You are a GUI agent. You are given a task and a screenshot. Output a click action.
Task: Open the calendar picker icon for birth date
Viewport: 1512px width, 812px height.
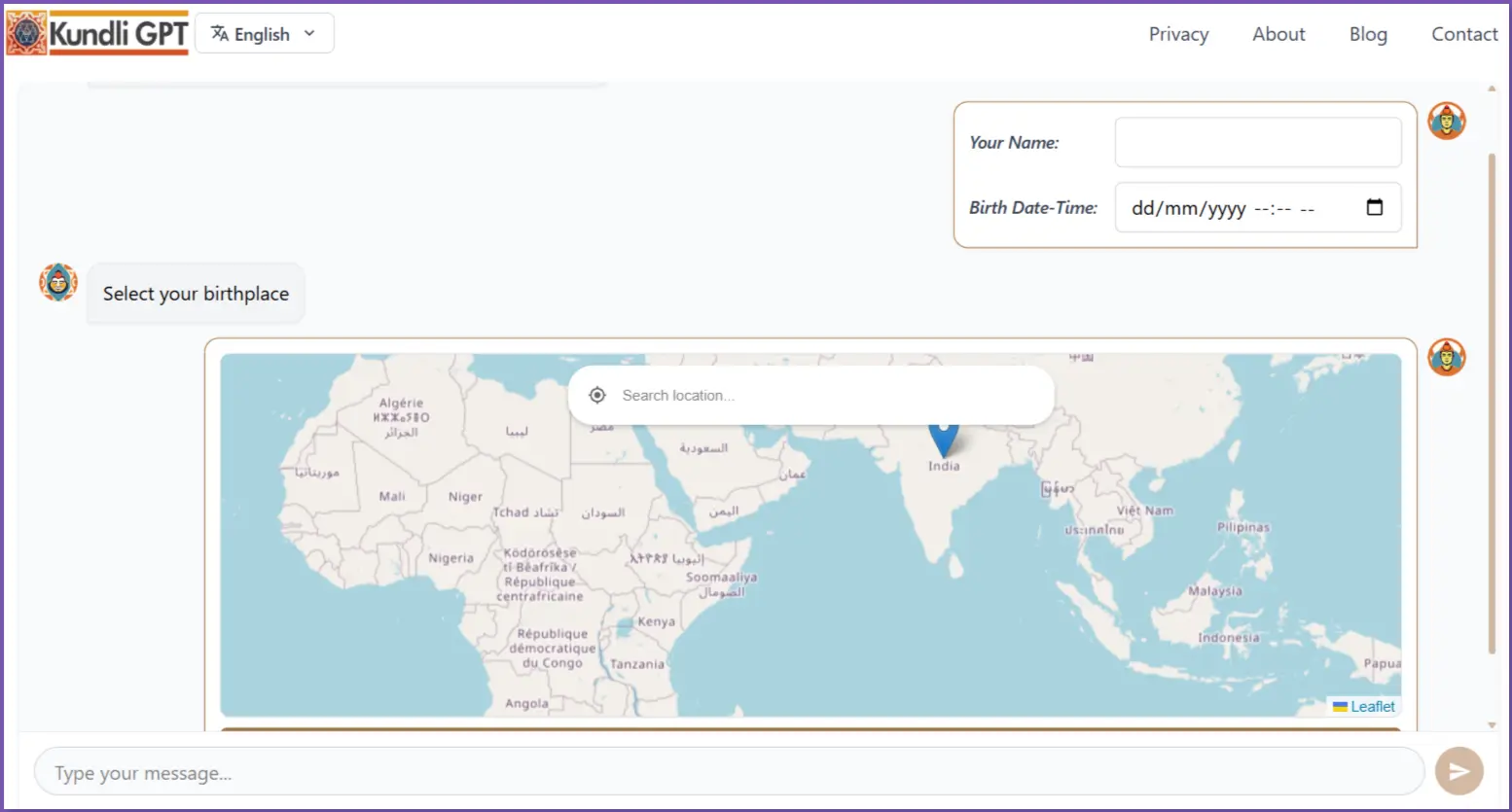(x=1374, y=207)
